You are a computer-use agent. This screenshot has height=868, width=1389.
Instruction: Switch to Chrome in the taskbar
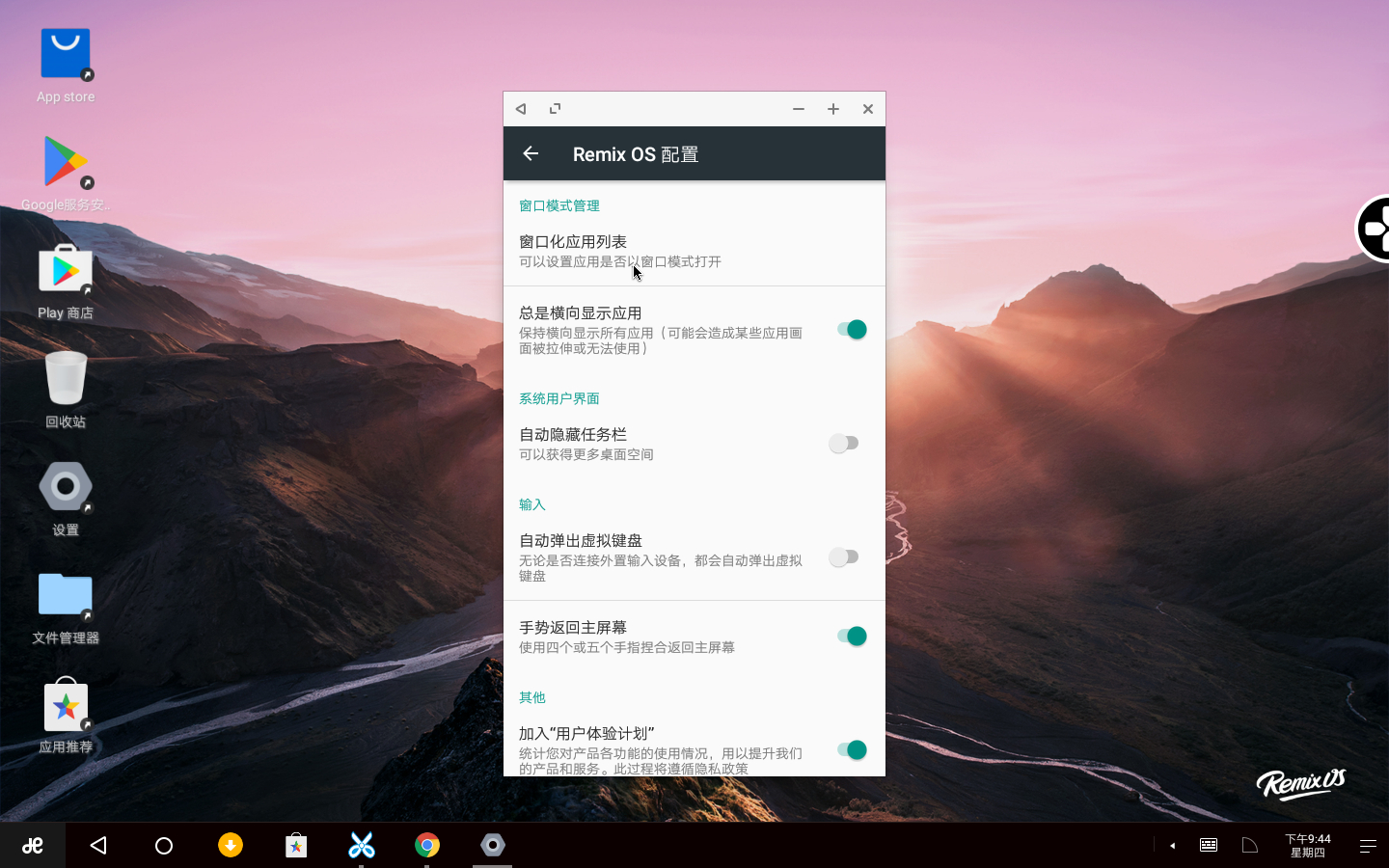pos(427,845)
